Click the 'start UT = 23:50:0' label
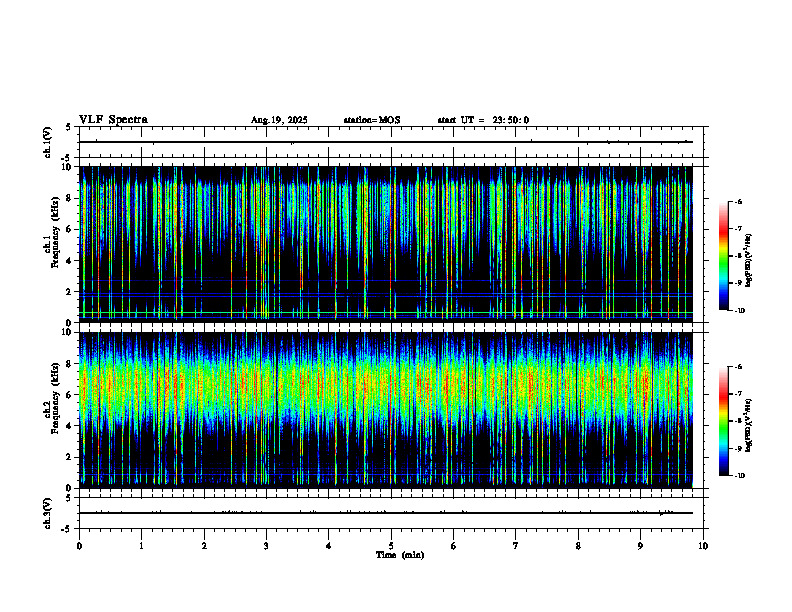Screen dimensions: 792x612 (483, 120)
